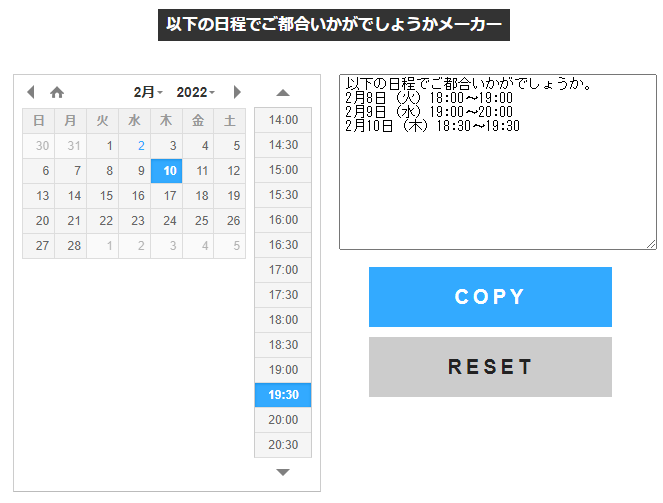Select the 14:30 time slot
The width and height of the screenshot is (663, 503).
tap(283, 145)
